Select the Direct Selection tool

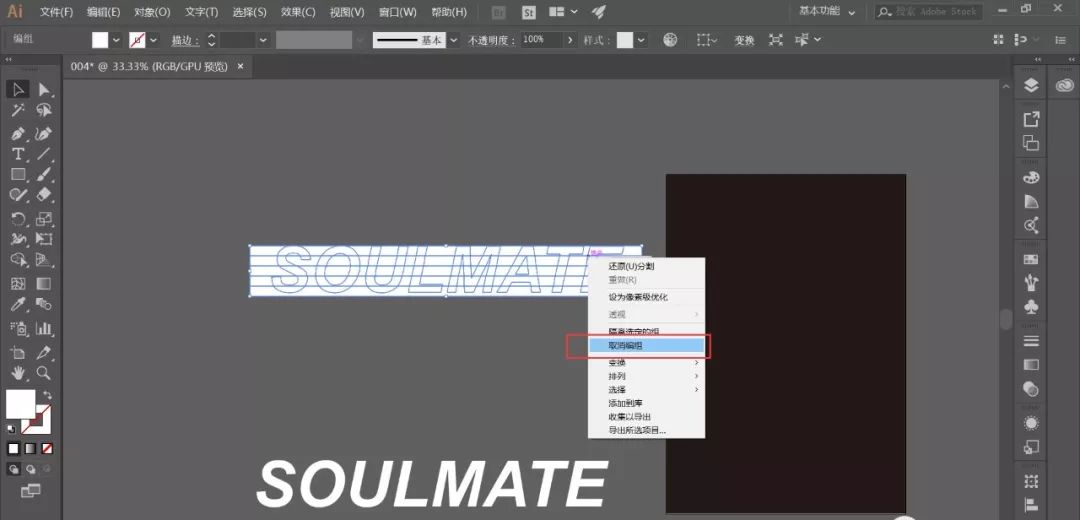44,90
